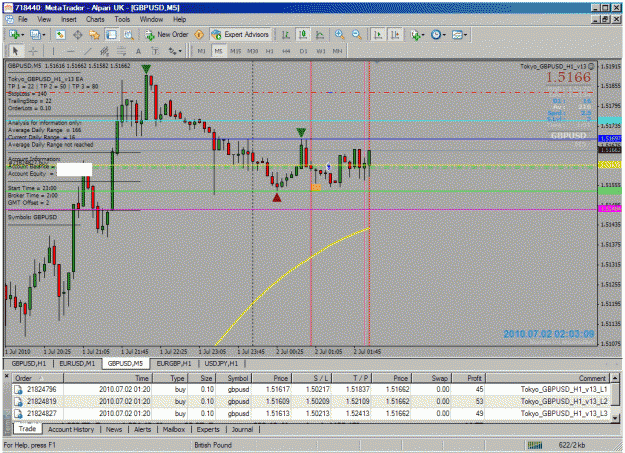Select order 21824819 row
625x453 pixels.
(311, 402)
